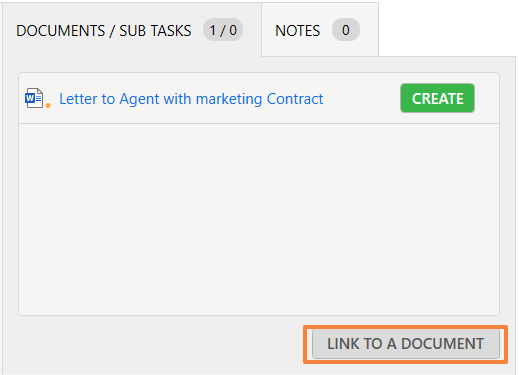The height and width of the screenshot is (375, 519).
Task: Click the blank space right of the Notes tab
Action: pyautogui.click(x=447, y=29)
